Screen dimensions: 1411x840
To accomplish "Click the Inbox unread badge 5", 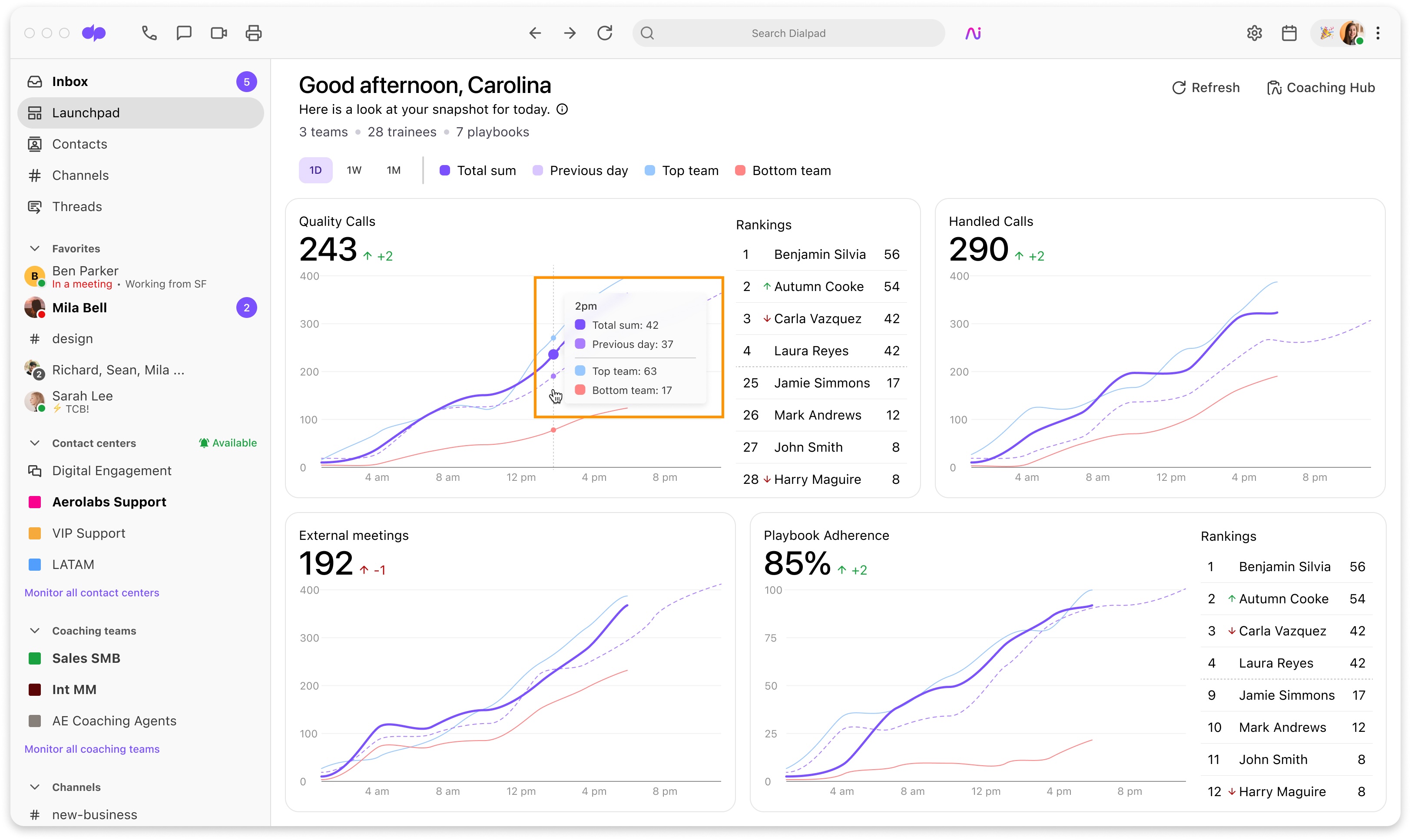I will [x=246, y=82].
